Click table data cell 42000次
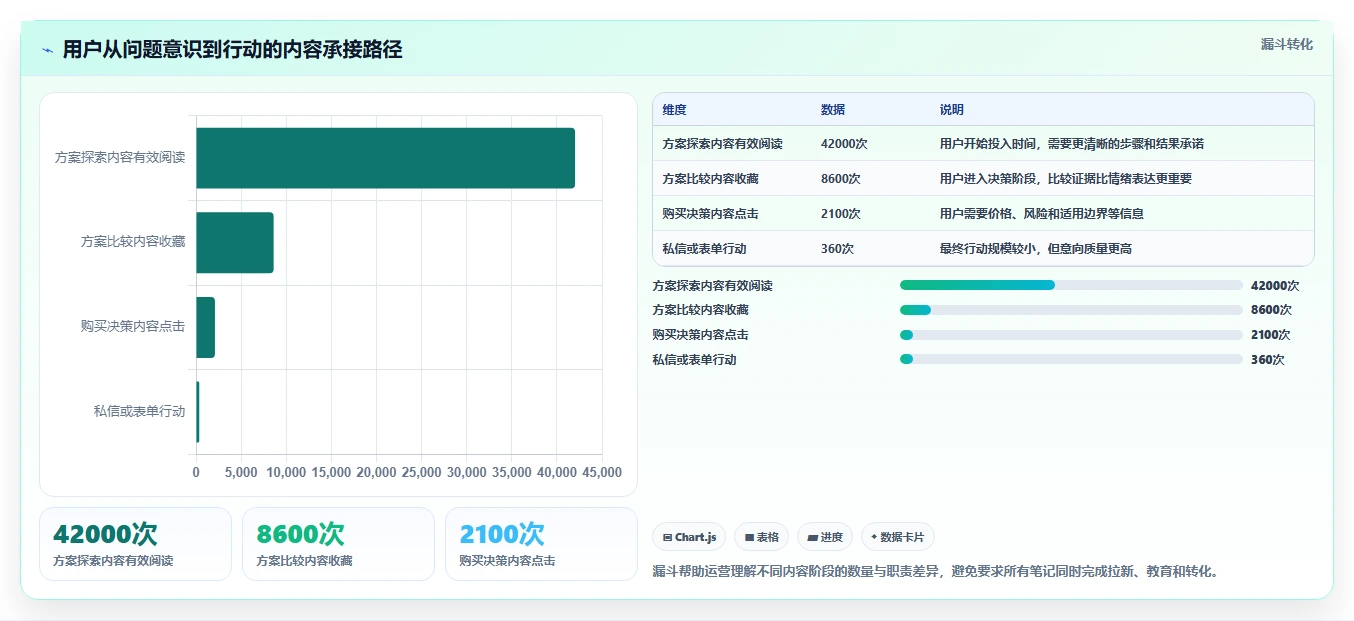The image size is (1354, 621). [x=844, y=144]
